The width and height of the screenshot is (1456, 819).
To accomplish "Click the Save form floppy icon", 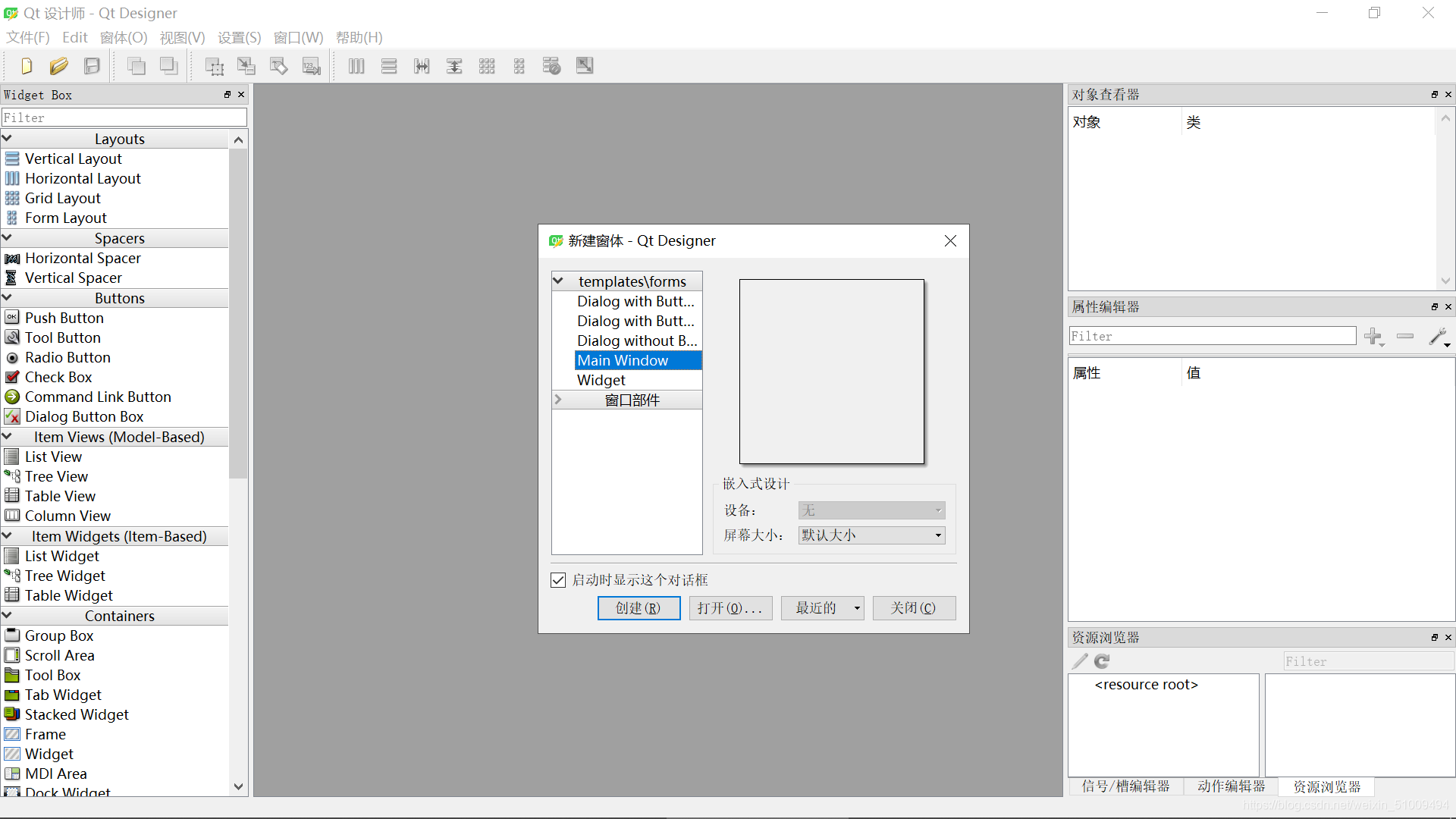I will click(92, 66).
